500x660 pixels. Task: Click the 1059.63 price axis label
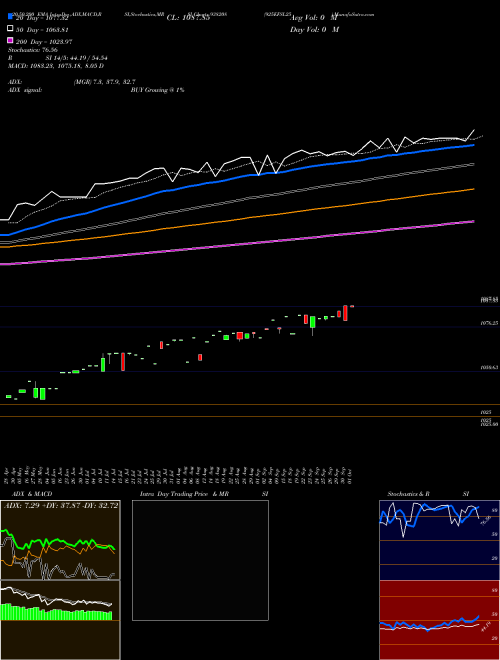click(x=489, y=367)
